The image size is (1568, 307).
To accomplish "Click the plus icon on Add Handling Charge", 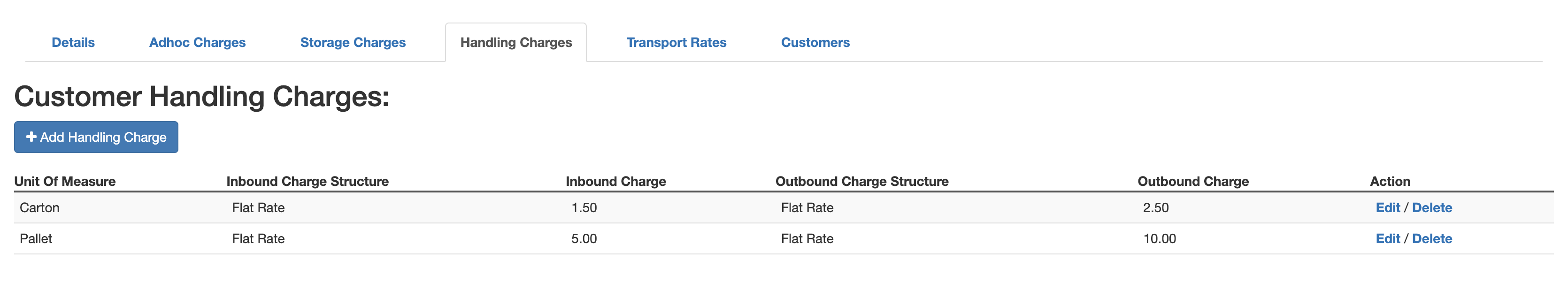I will click(x=31, y=137).
